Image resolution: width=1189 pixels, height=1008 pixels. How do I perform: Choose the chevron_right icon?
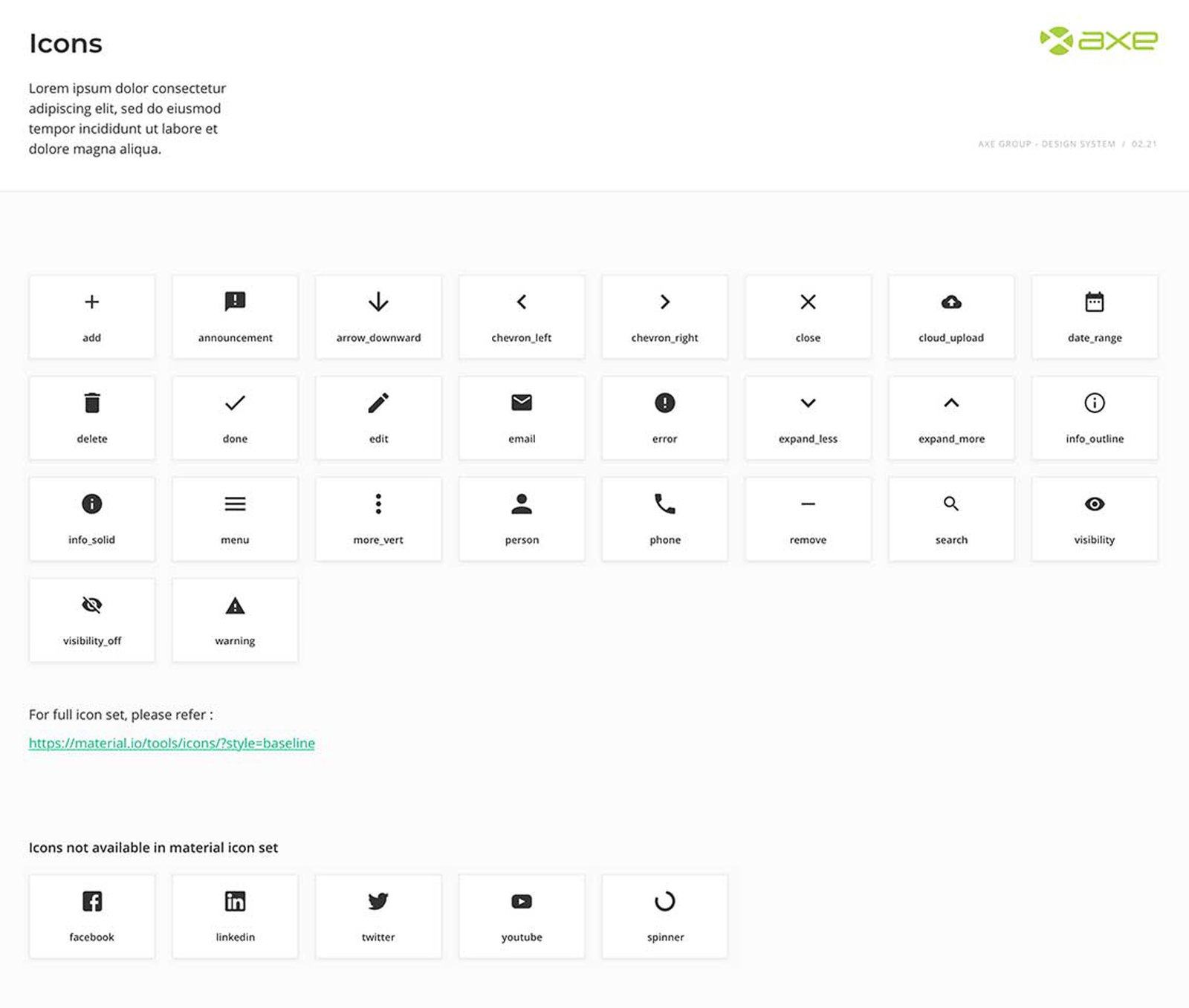(x=665, y=302)
